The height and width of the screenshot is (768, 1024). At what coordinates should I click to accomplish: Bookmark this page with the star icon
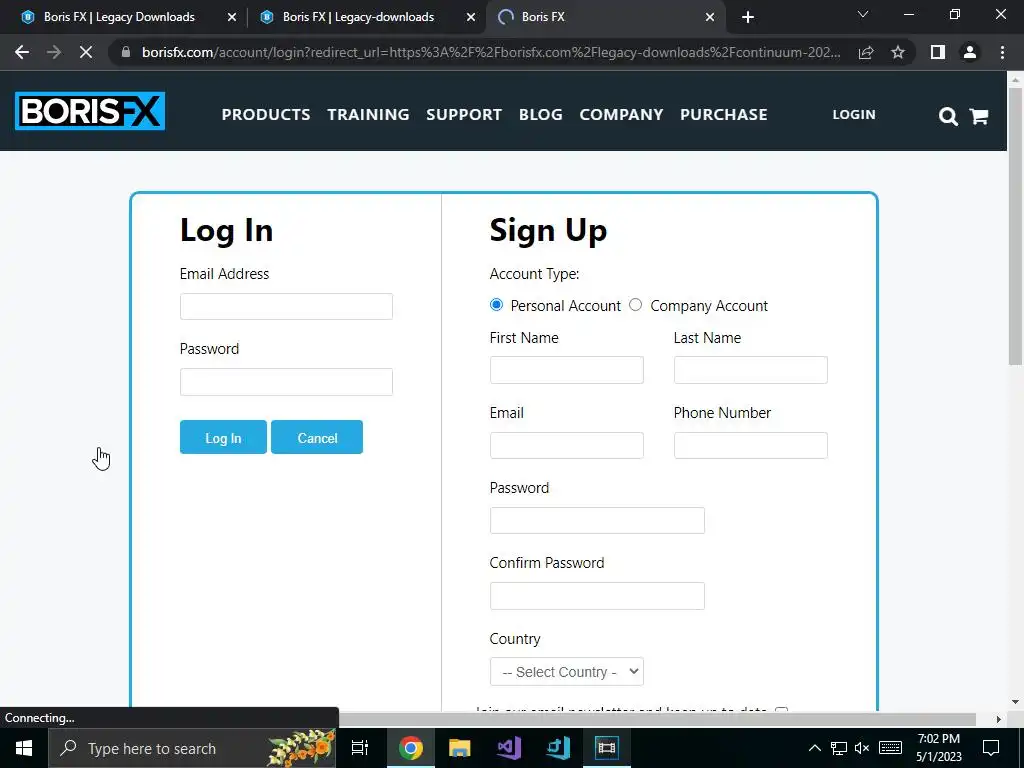tap(898, 52)
